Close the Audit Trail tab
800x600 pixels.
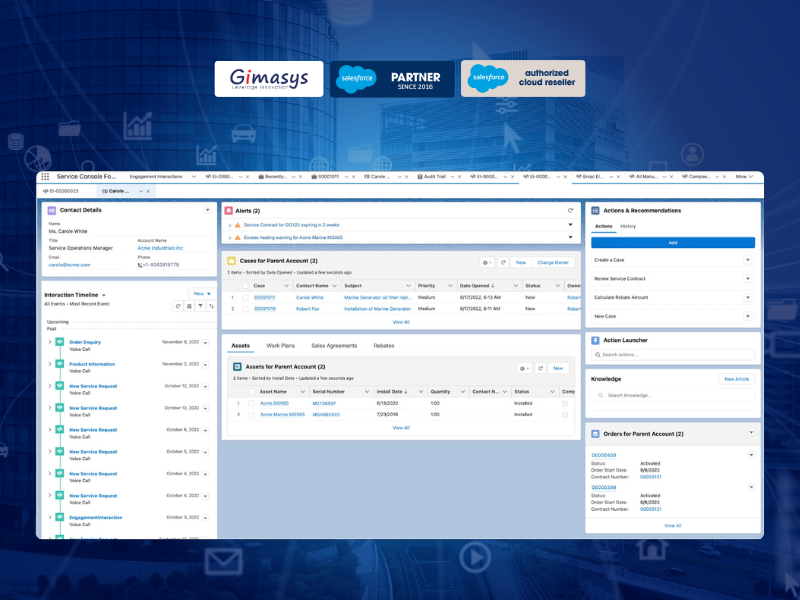pos(459,177)
